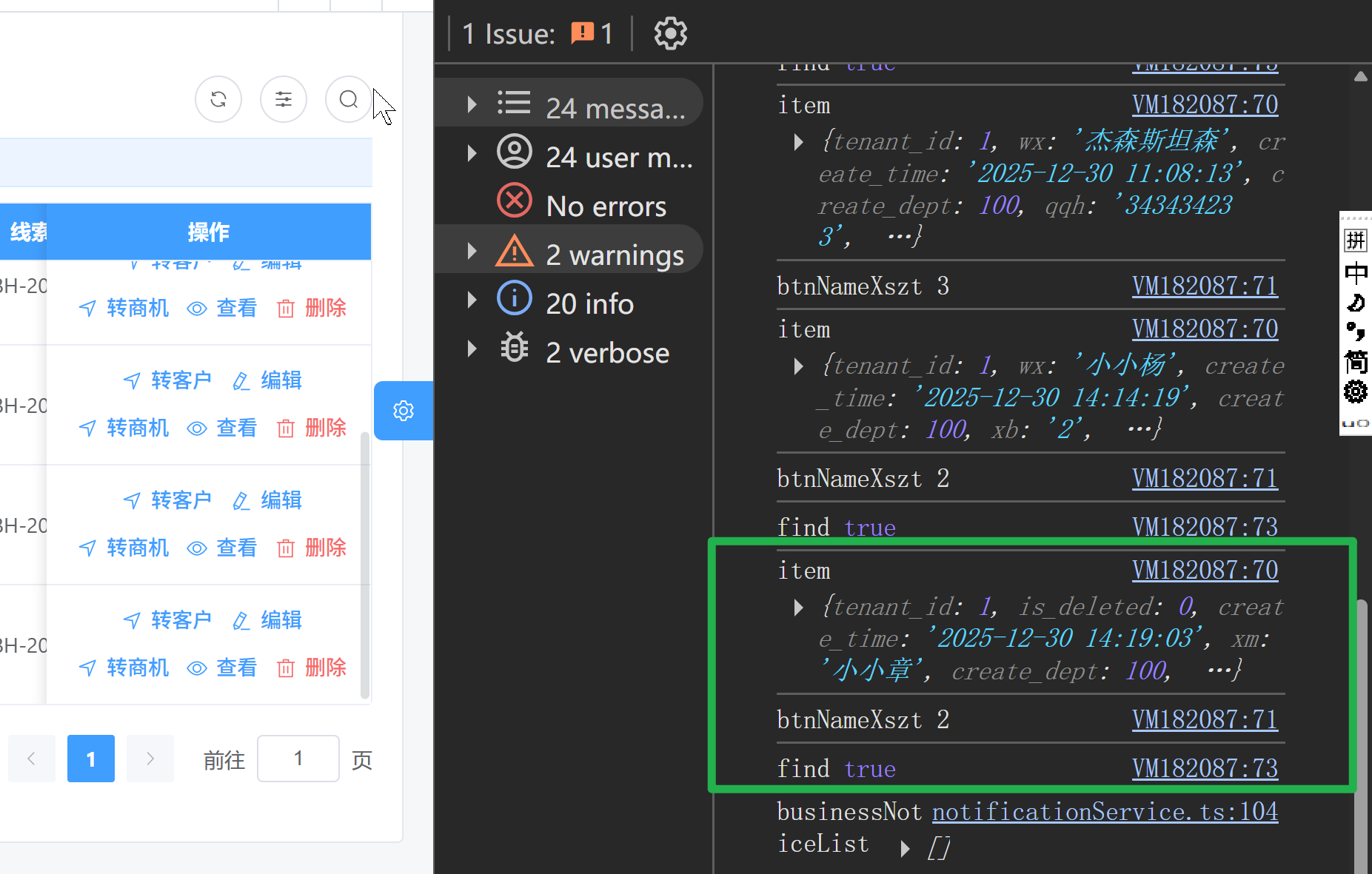Screen dimensions: 1372x874
Task: Expand the 24 messages group
Action: click(472, 105)
